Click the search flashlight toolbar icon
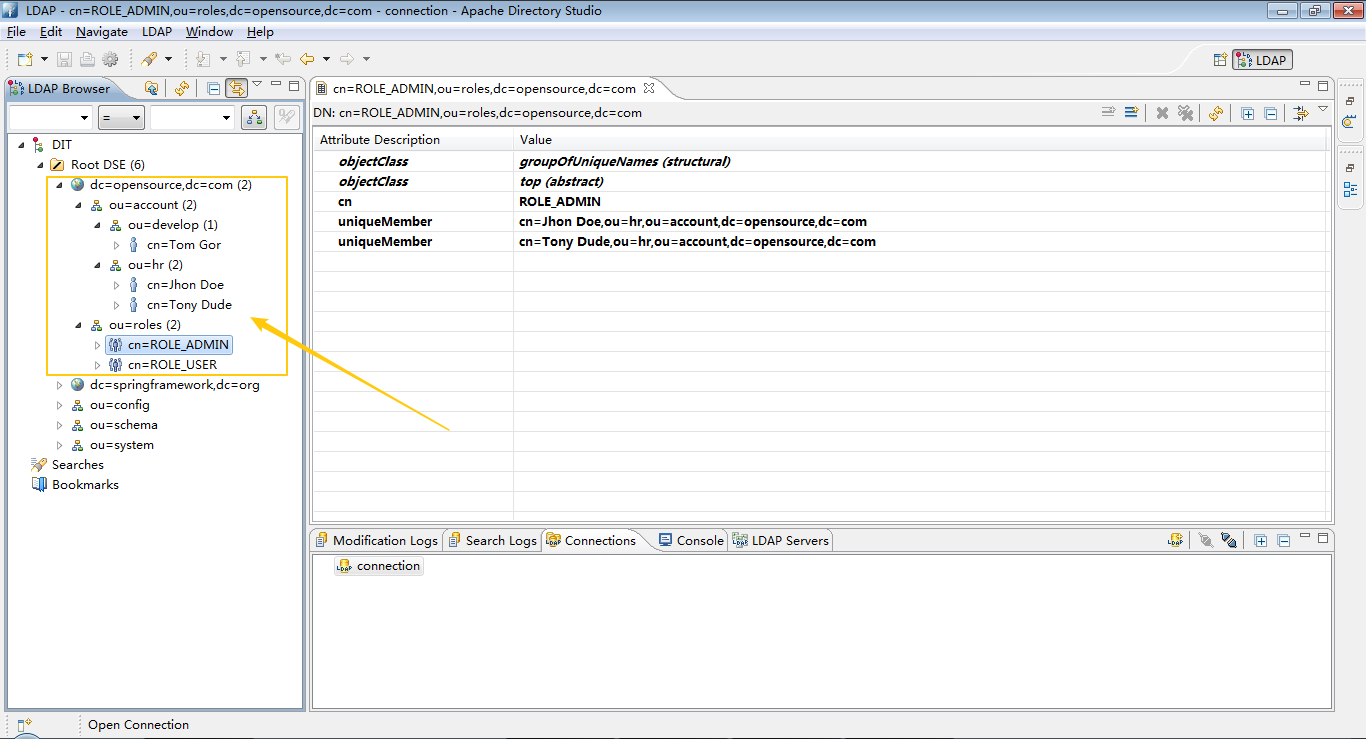This screenshot has width=1366, height=739. [x=149, y=60]
